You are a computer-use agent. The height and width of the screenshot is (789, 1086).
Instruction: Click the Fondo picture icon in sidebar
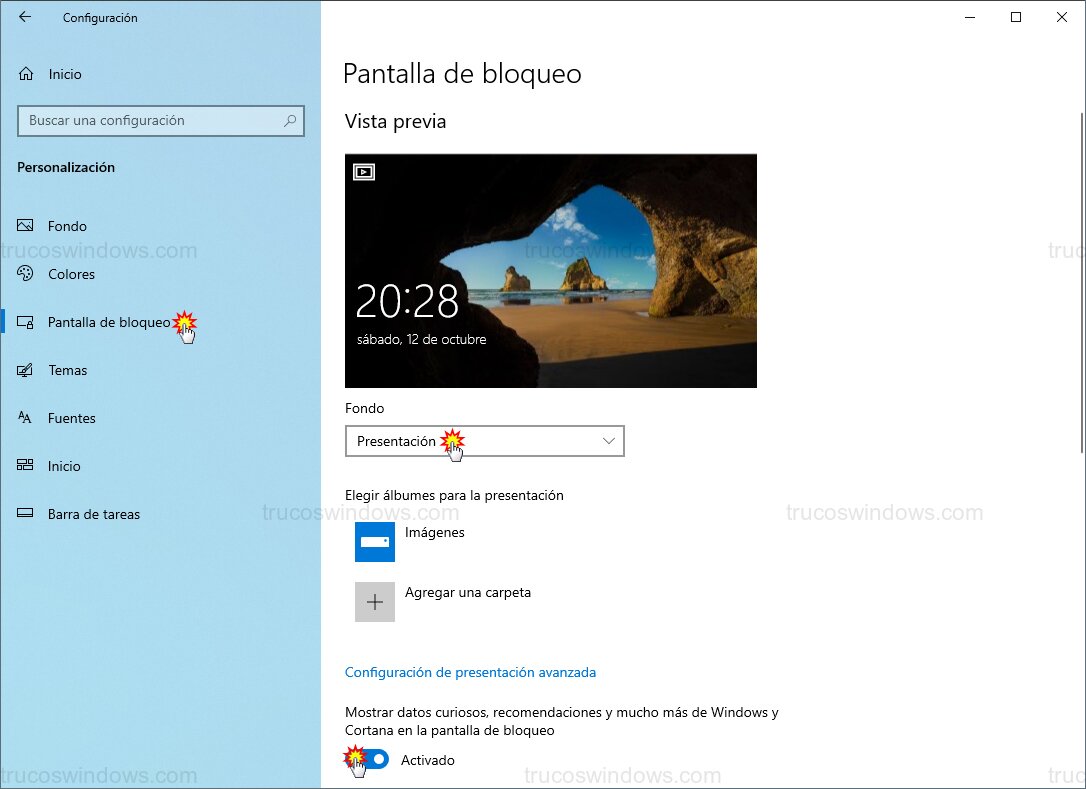click(26, 226)
